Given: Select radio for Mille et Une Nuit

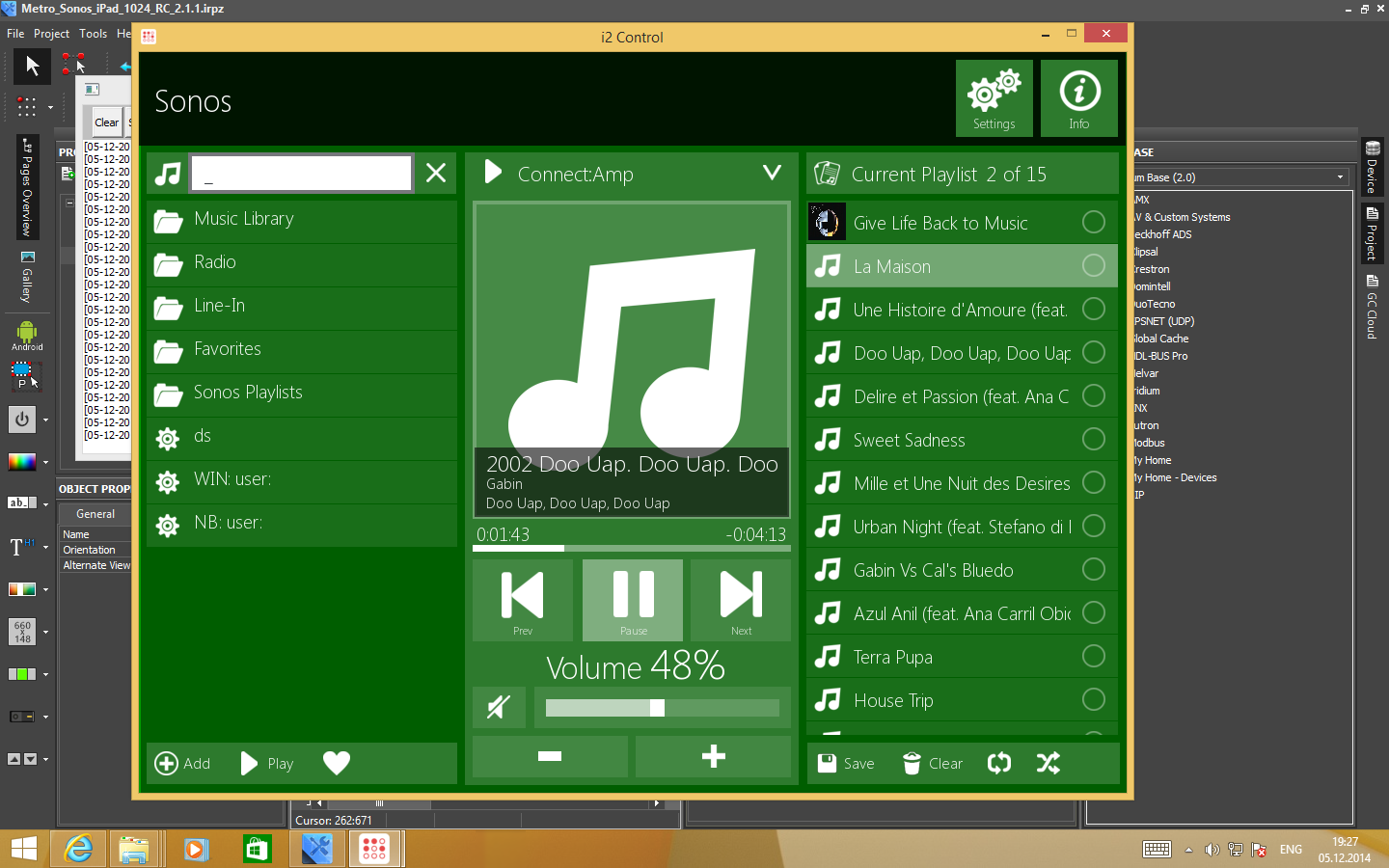Looking at the screenshot, I should 1094,482.
